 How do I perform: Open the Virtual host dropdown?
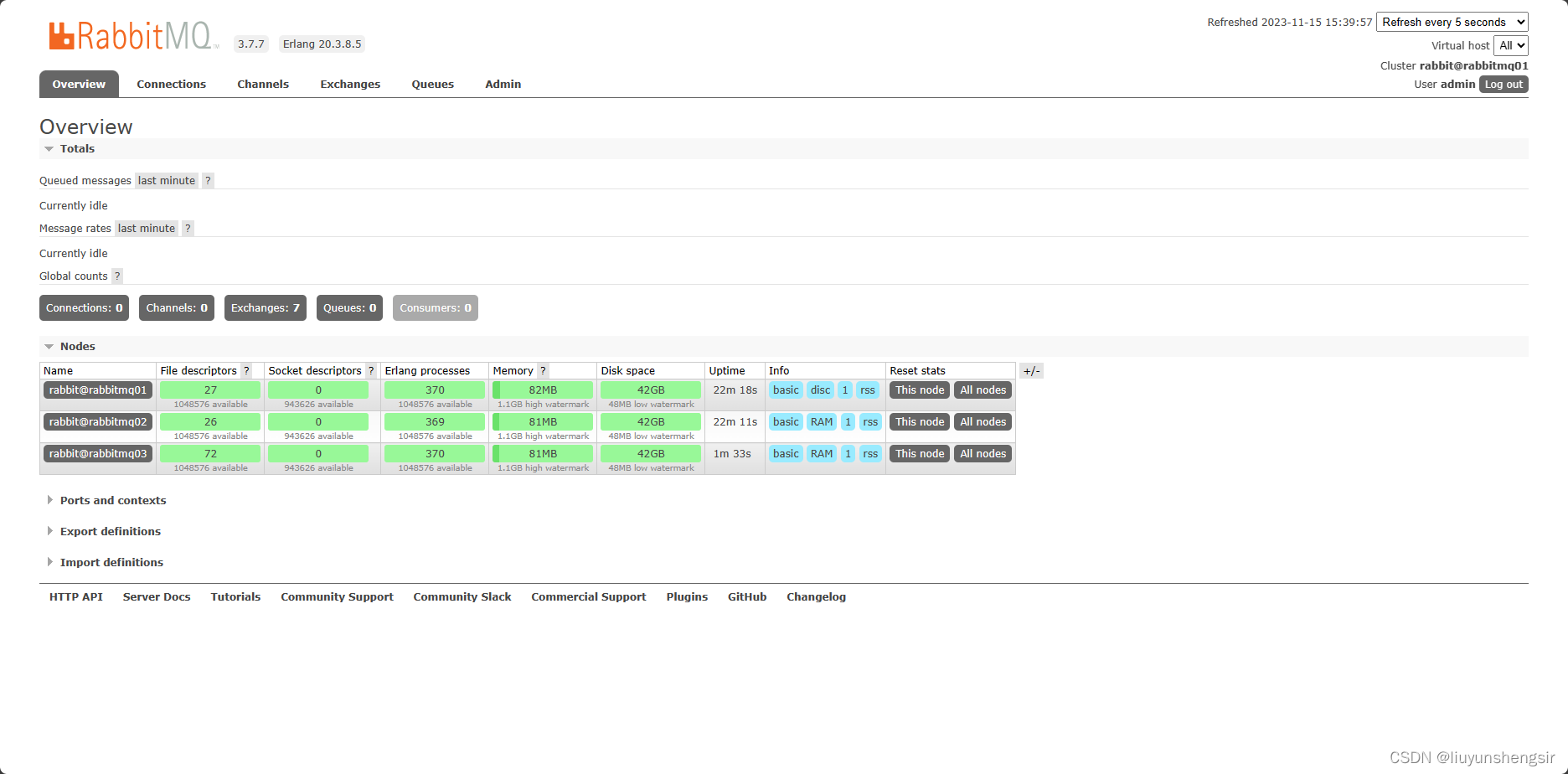pyautogui.click(x=1510, y=45)
